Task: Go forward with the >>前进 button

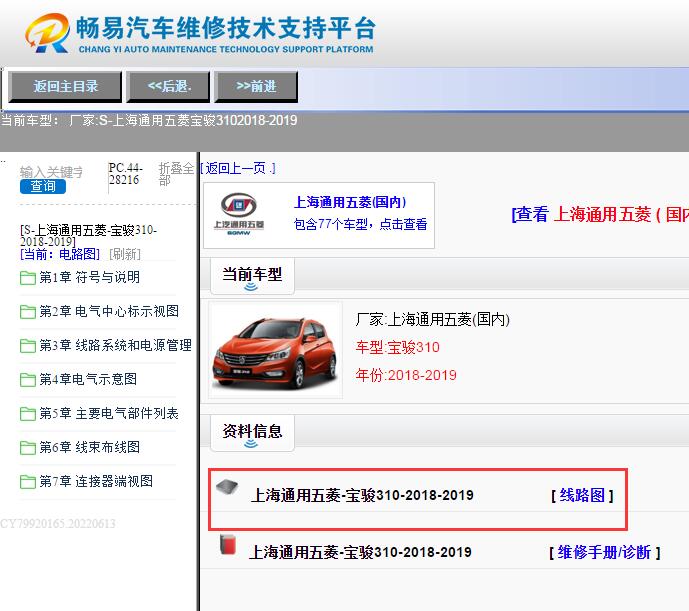Action: point(256,87)
